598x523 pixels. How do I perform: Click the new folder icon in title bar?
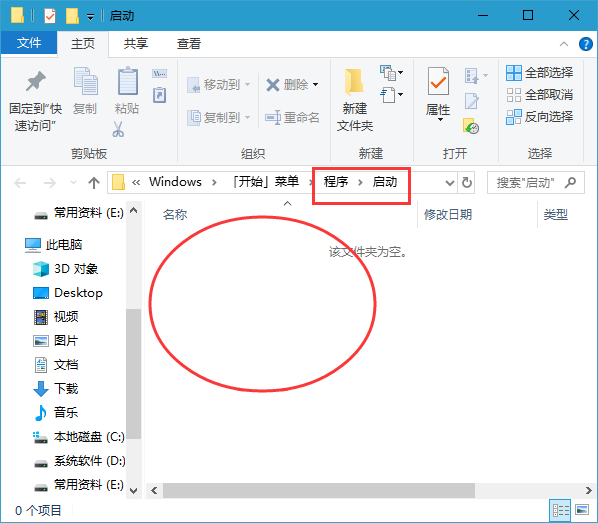coord(72,16)
